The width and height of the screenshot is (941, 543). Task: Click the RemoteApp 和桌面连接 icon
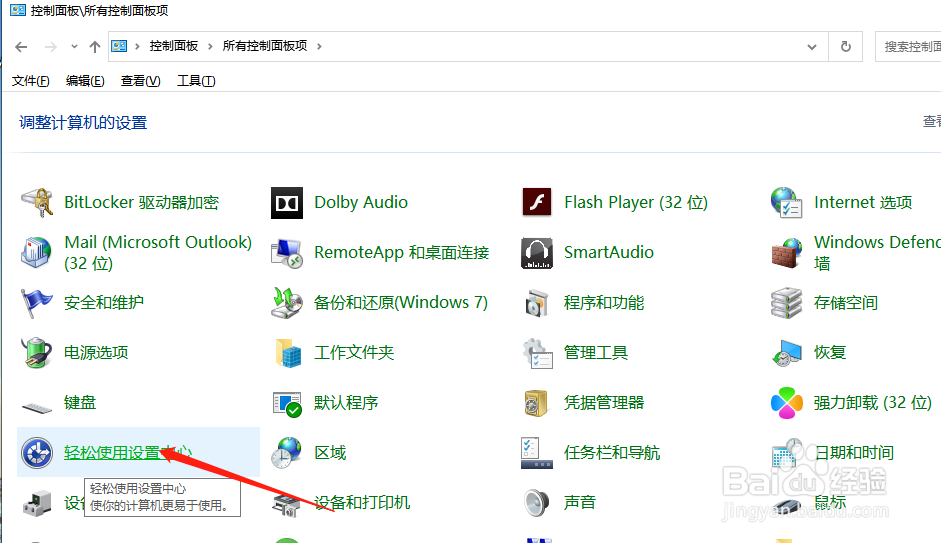click(287, 253)
